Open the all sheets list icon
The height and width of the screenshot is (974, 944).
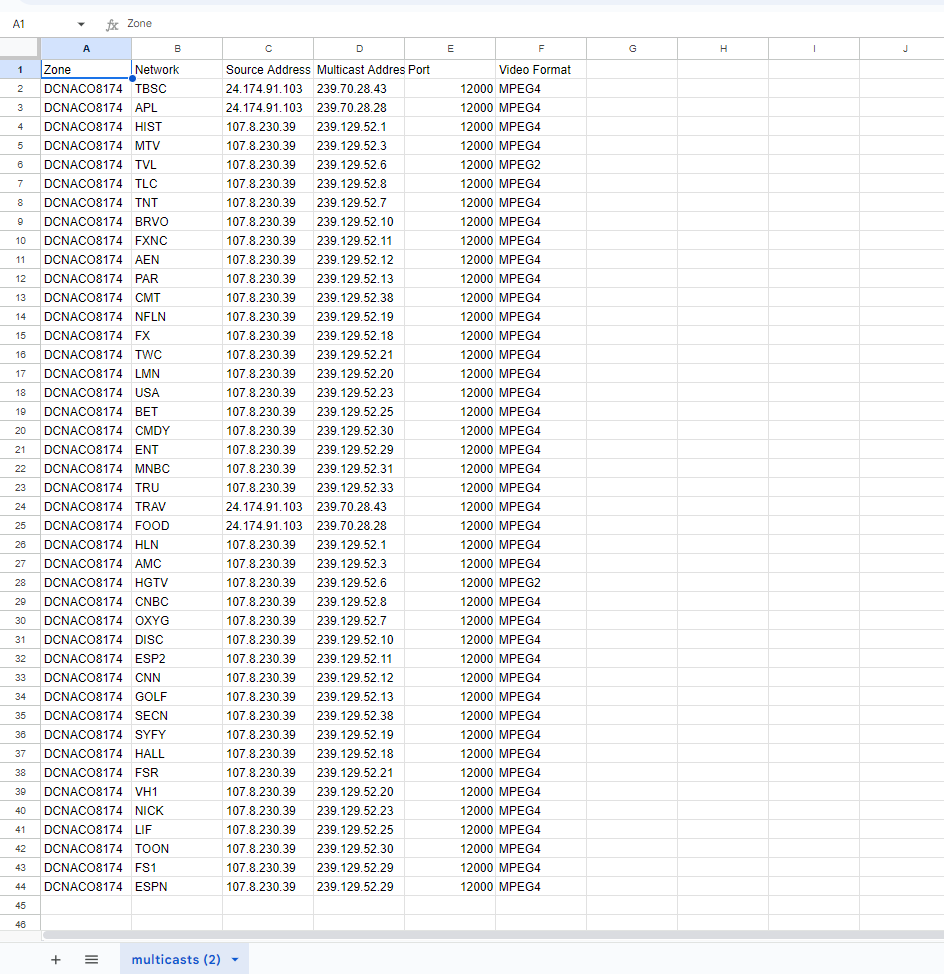(91, 960)
